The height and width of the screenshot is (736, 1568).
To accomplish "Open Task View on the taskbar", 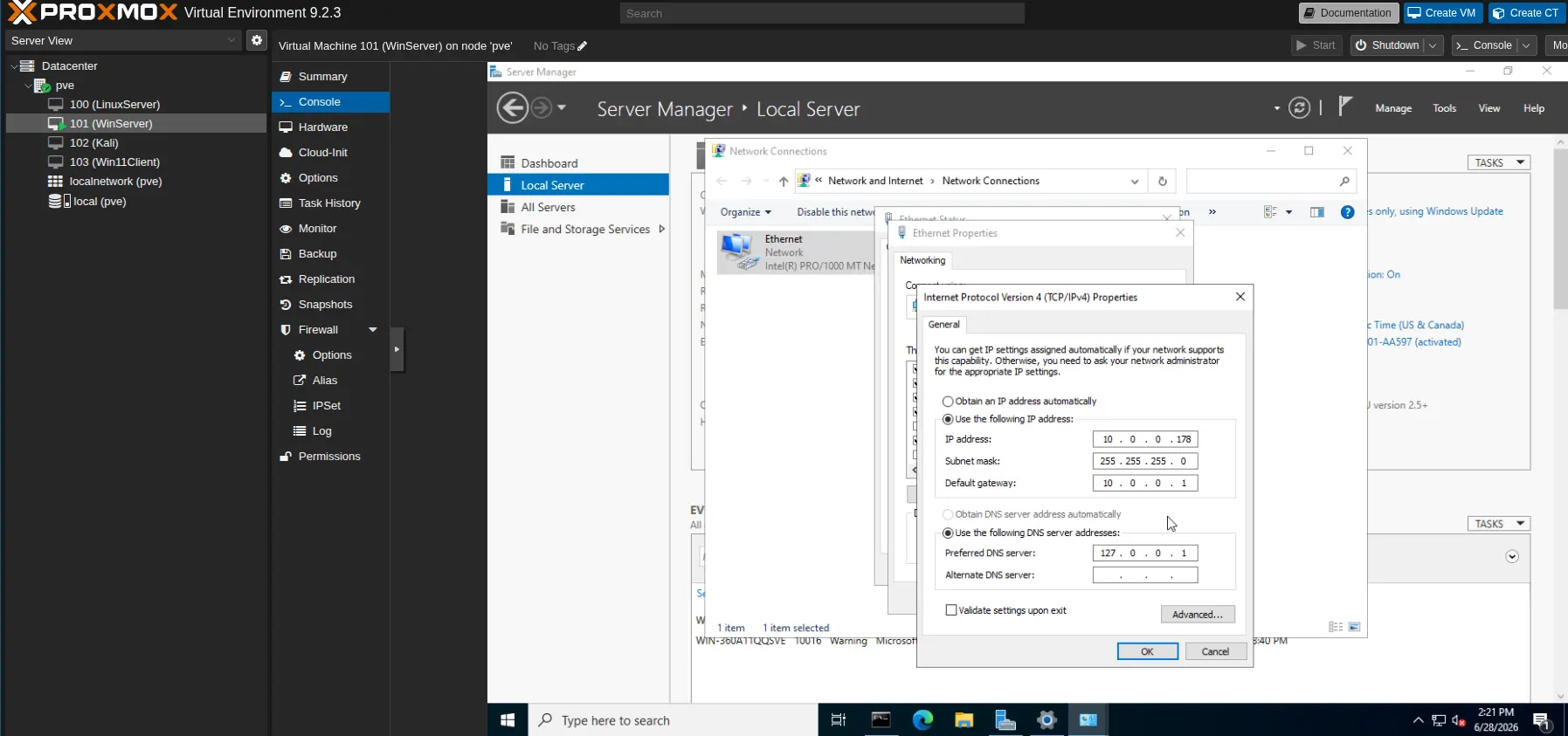I will (839, 720).
